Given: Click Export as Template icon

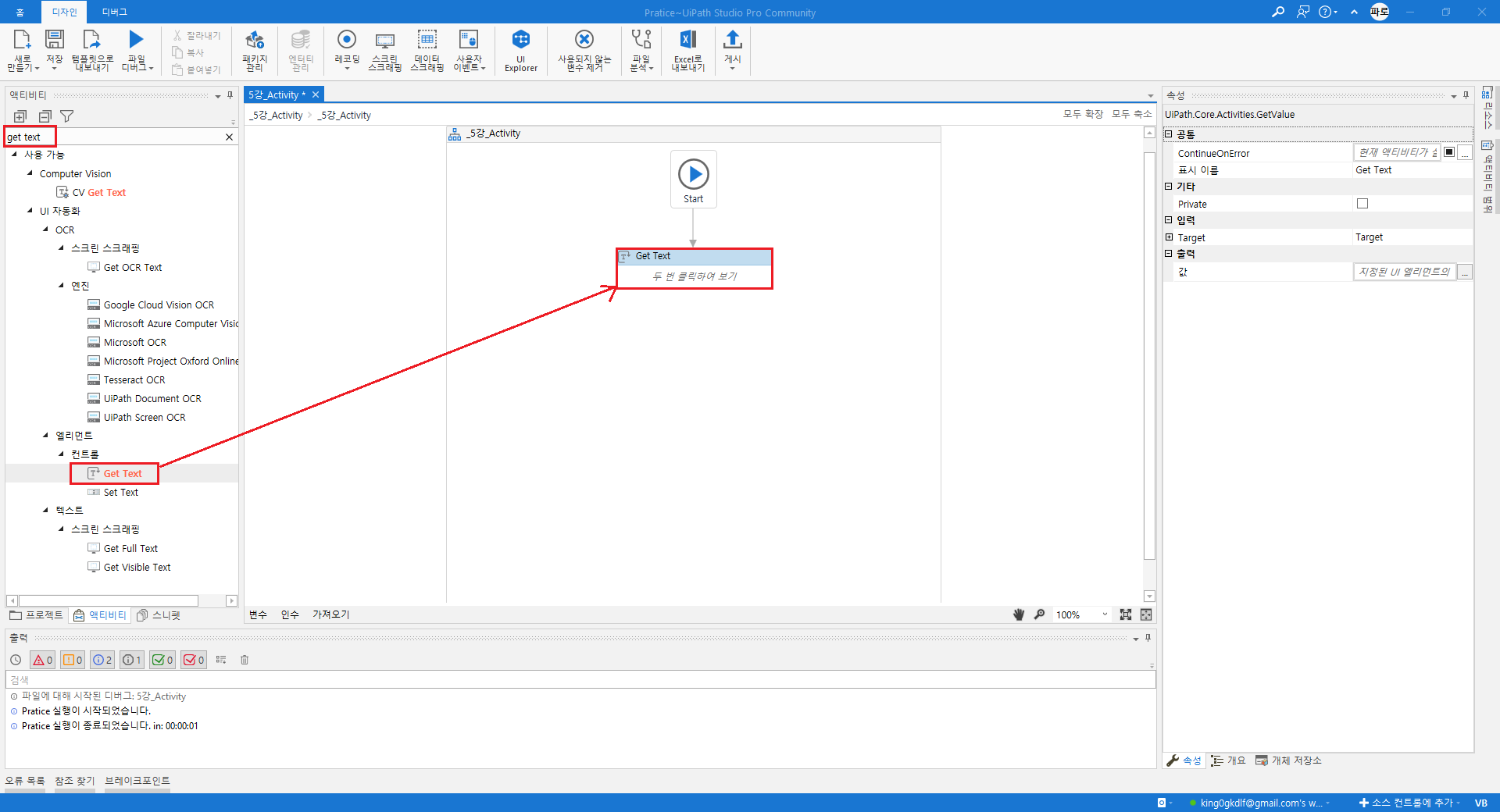Looking at the screenshot, I should (x=92, y=41).
